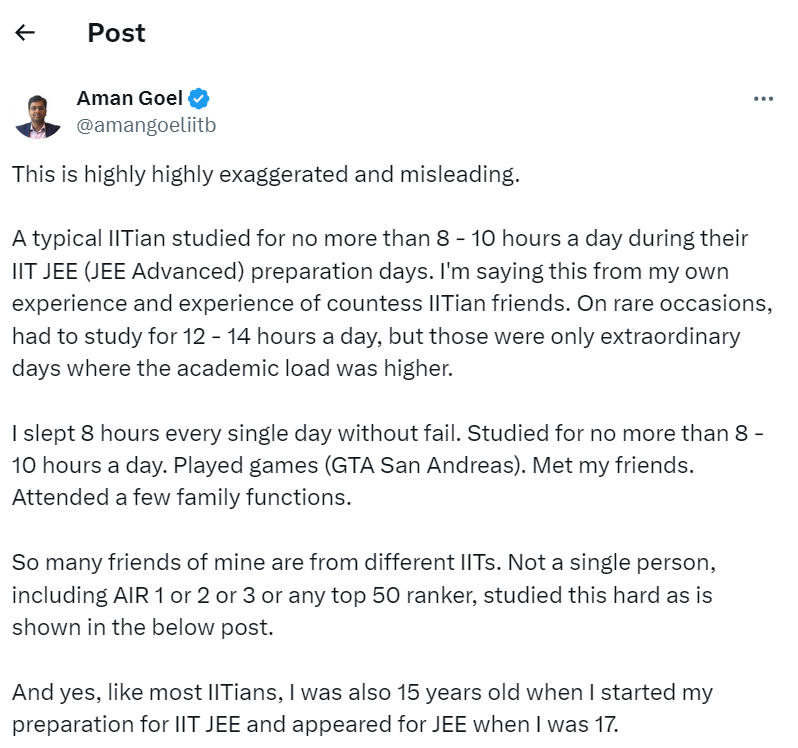
Task: Click the paragraph starting "A typical IITian"
Action: coord(380,303)
